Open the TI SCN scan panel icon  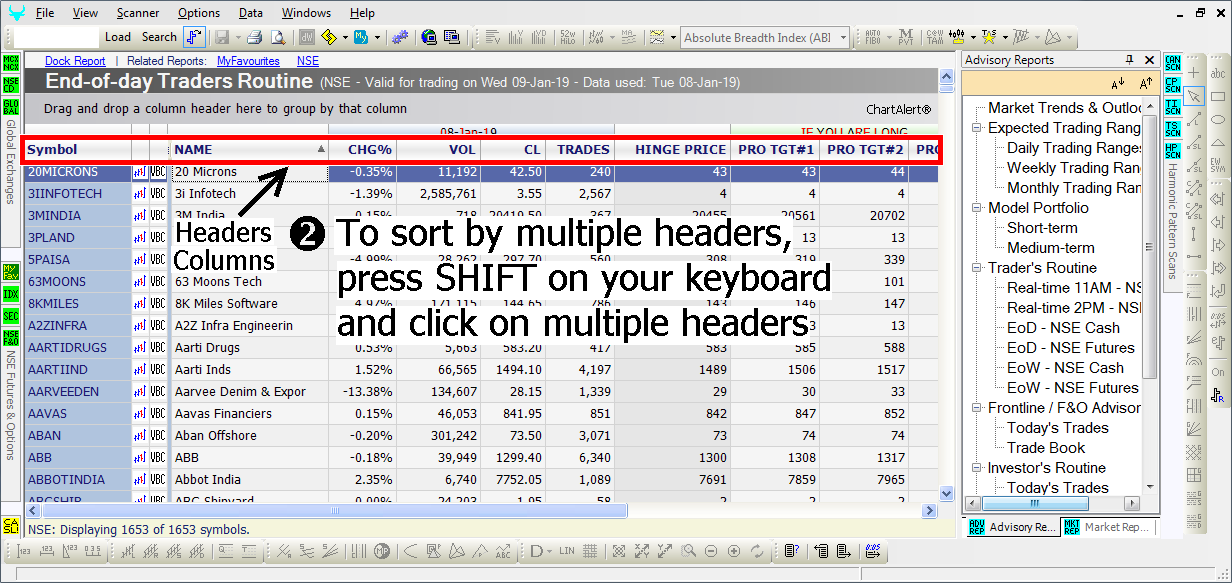(x=1173, y=107)
